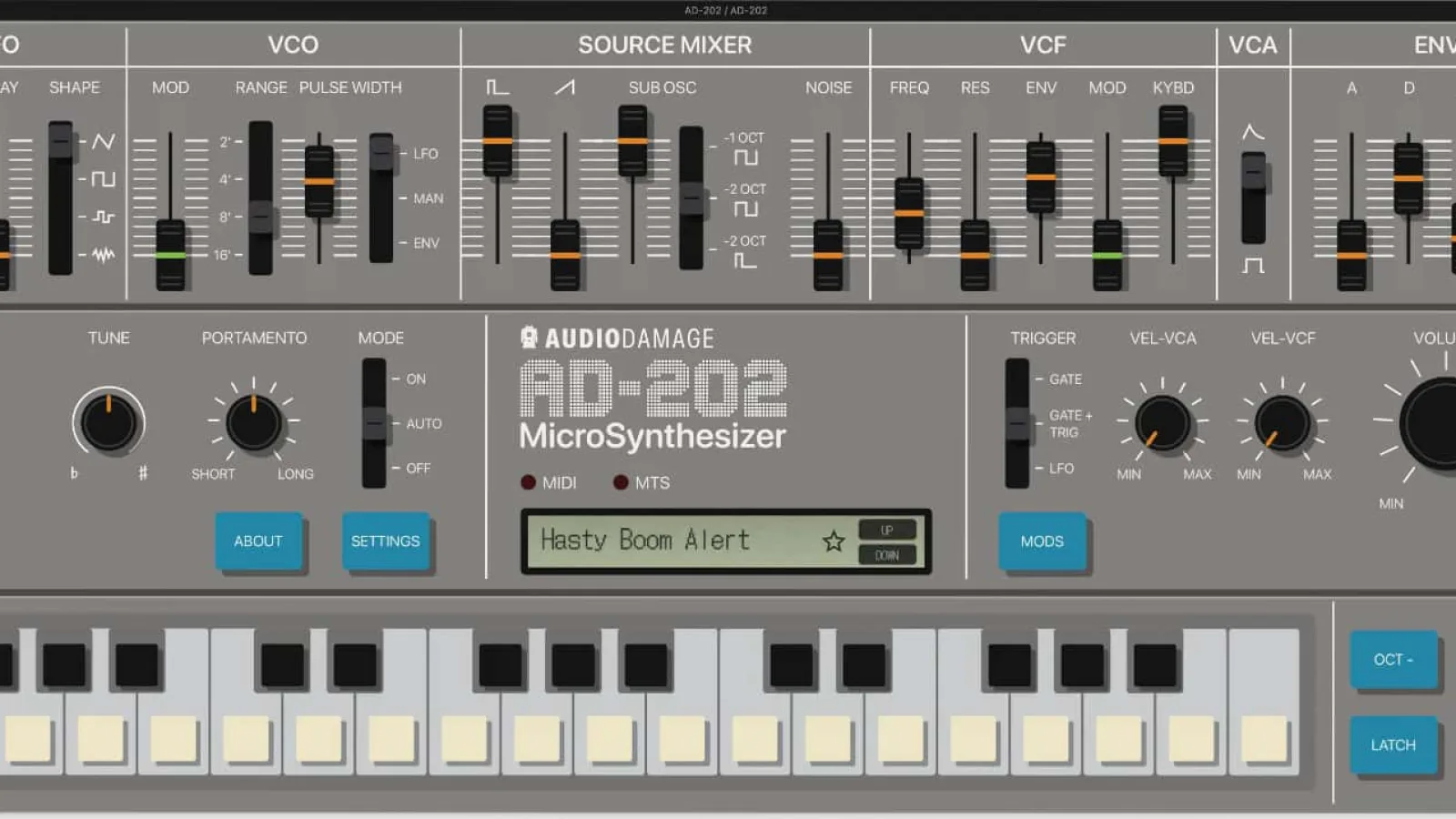Open the MODS panel
1456x819 pixels.
[1042, 541]
